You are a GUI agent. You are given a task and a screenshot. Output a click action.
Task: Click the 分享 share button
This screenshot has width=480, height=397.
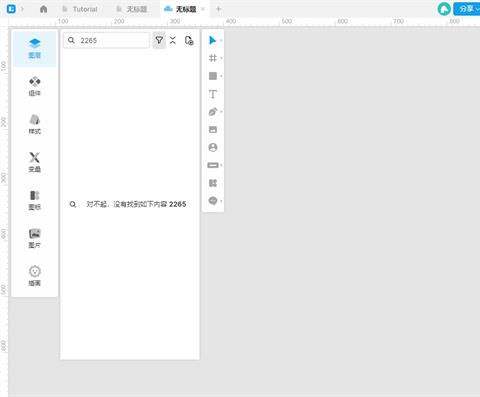467,9
